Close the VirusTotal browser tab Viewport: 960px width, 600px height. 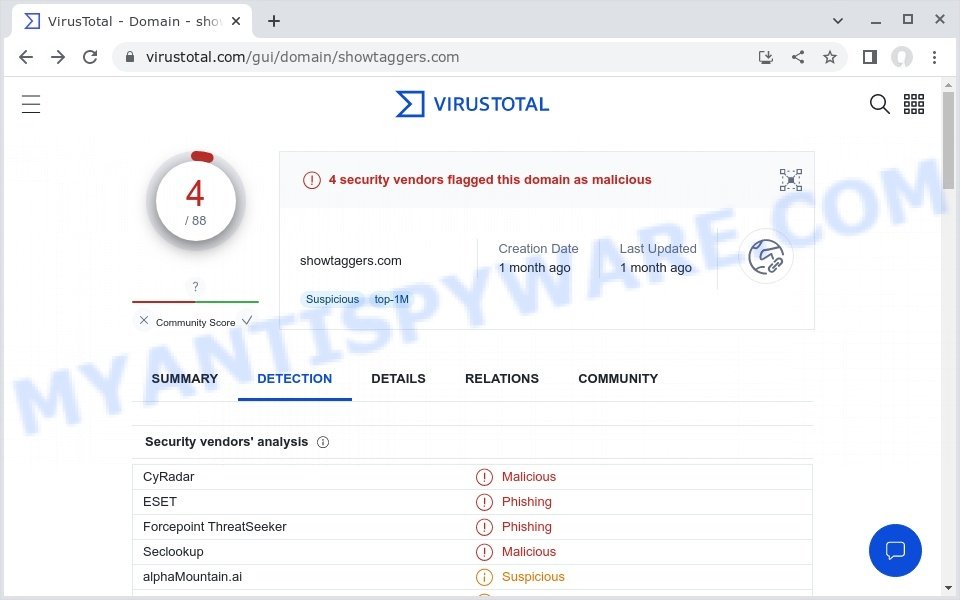[x=236, y=21]
